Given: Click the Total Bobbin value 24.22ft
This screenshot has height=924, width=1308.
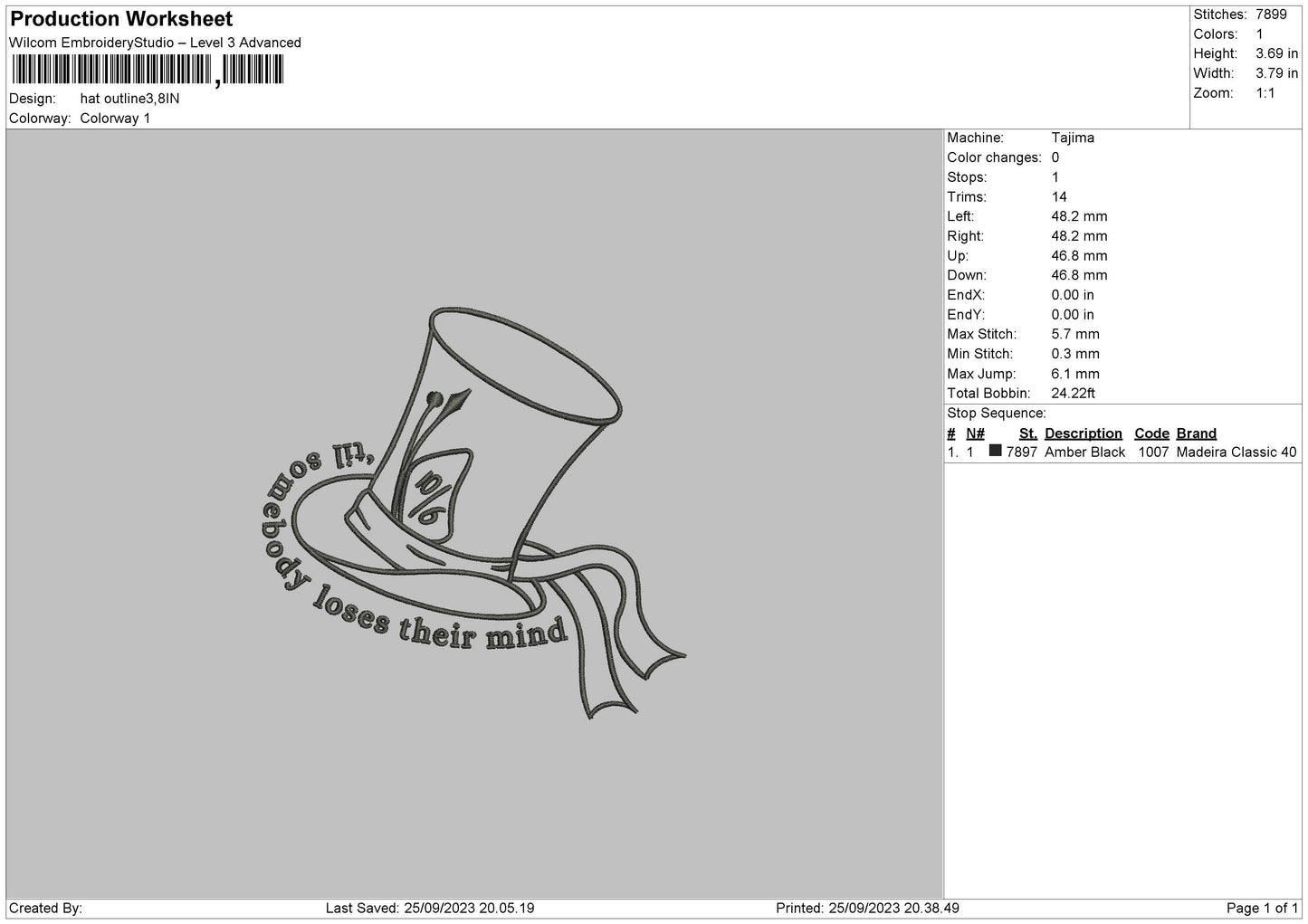Looking at the screenshot, I should pos(1074,394).
